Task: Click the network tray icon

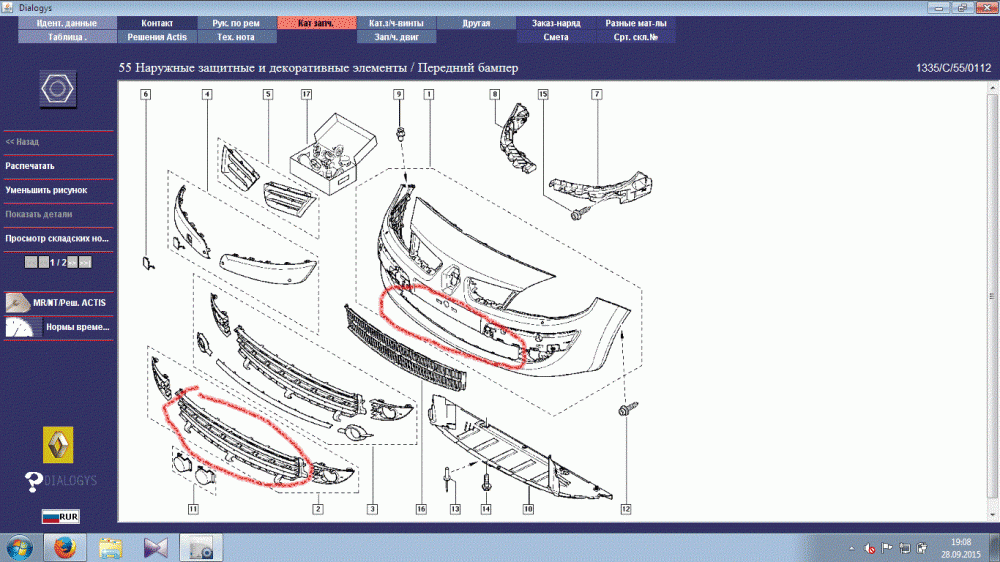Action: pos(904,548)
